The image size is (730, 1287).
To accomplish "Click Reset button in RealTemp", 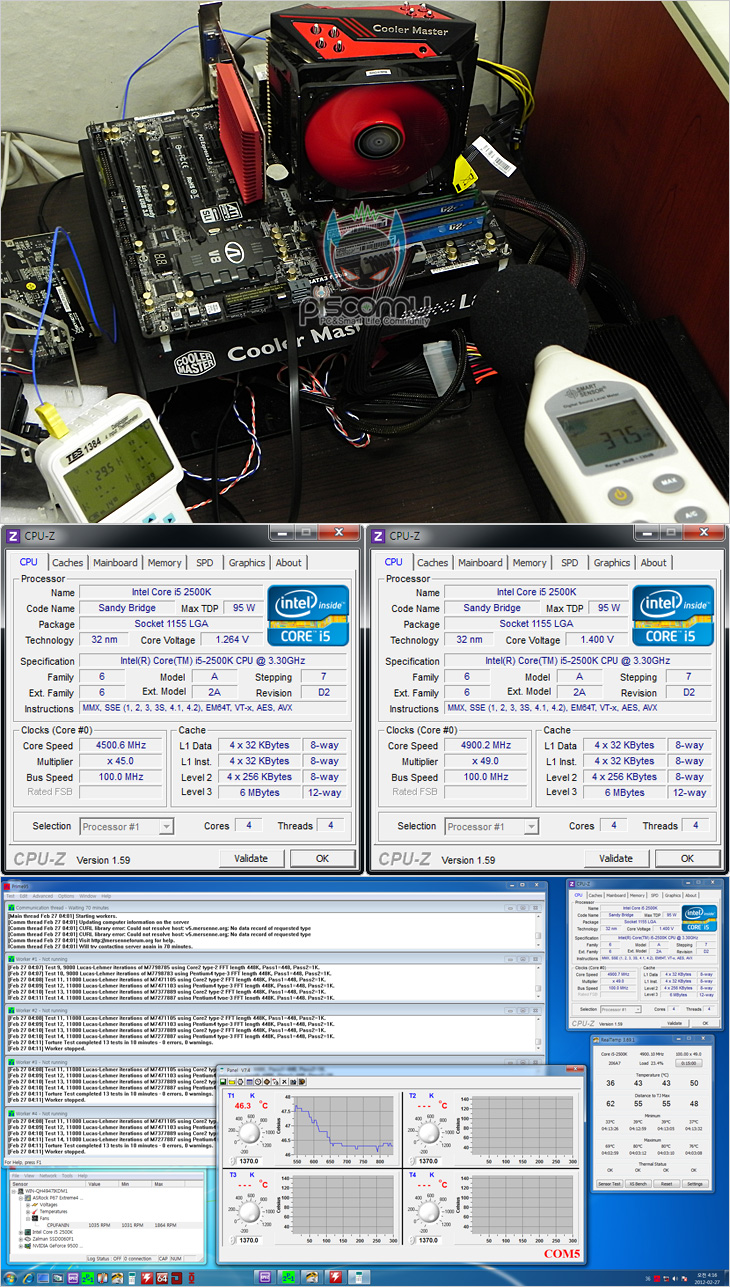I will coord(666,1184).
